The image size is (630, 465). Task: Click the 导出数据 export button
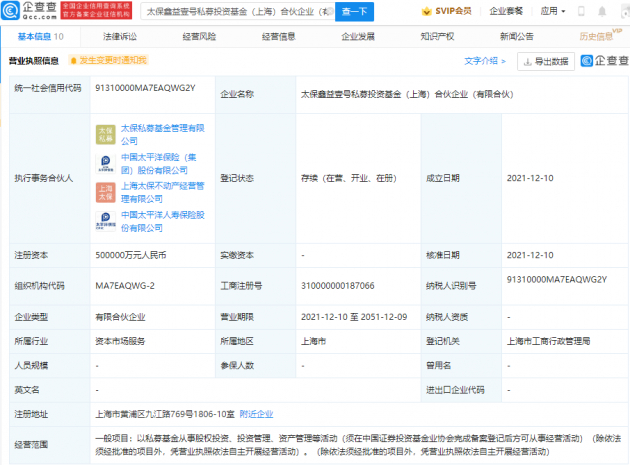[x=546, y=61]
